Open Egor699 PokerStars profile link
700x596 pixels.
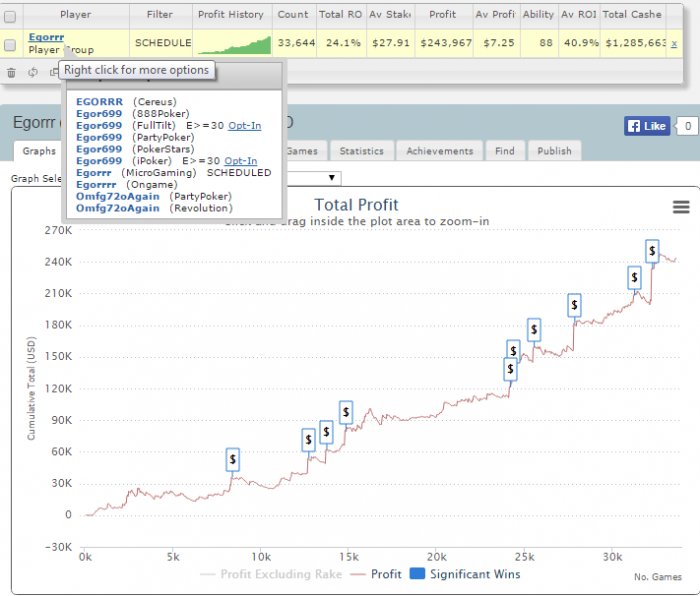(x=99, y=149)
